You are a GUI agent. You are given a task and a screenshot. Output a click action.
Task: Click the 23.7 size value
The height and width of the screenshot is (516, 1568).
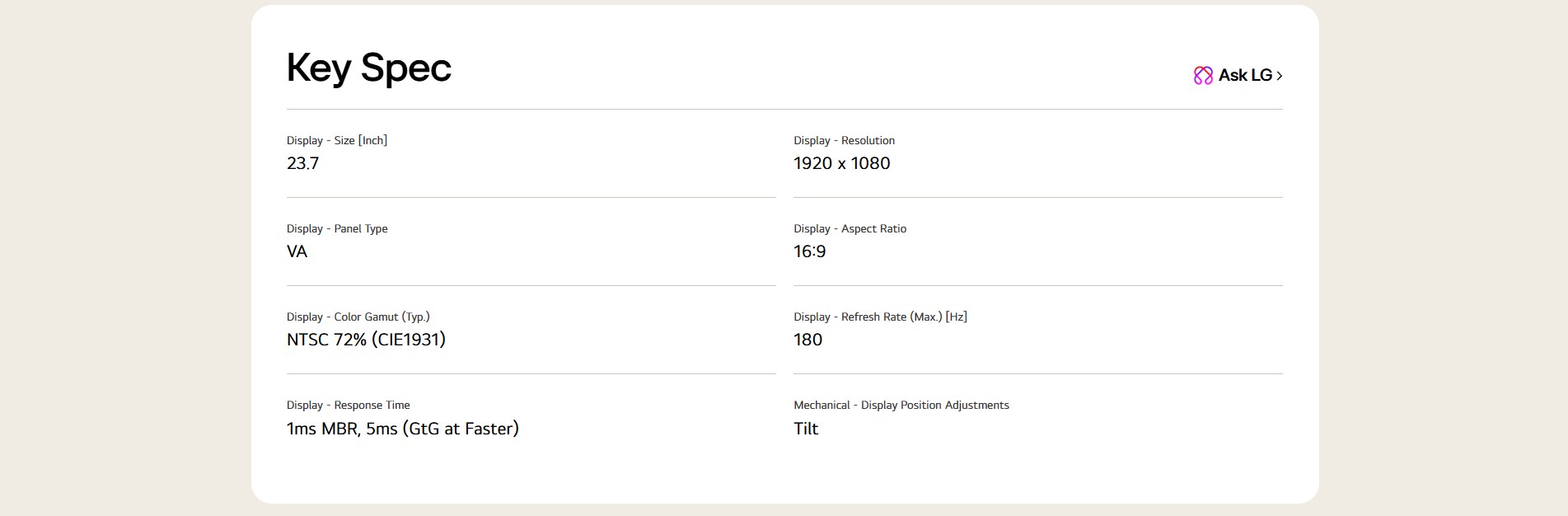[302, 163]
